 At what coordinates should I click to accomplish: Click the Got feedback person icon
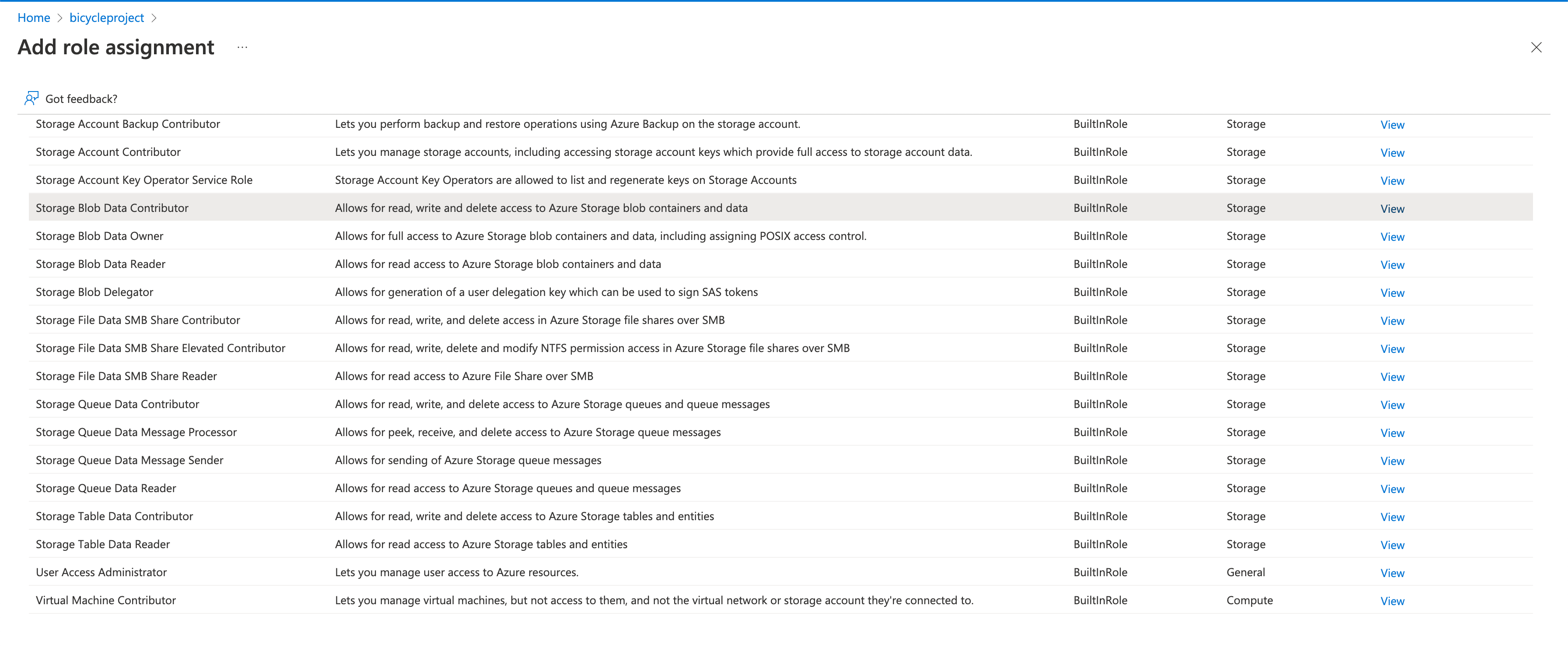point(31,98)
